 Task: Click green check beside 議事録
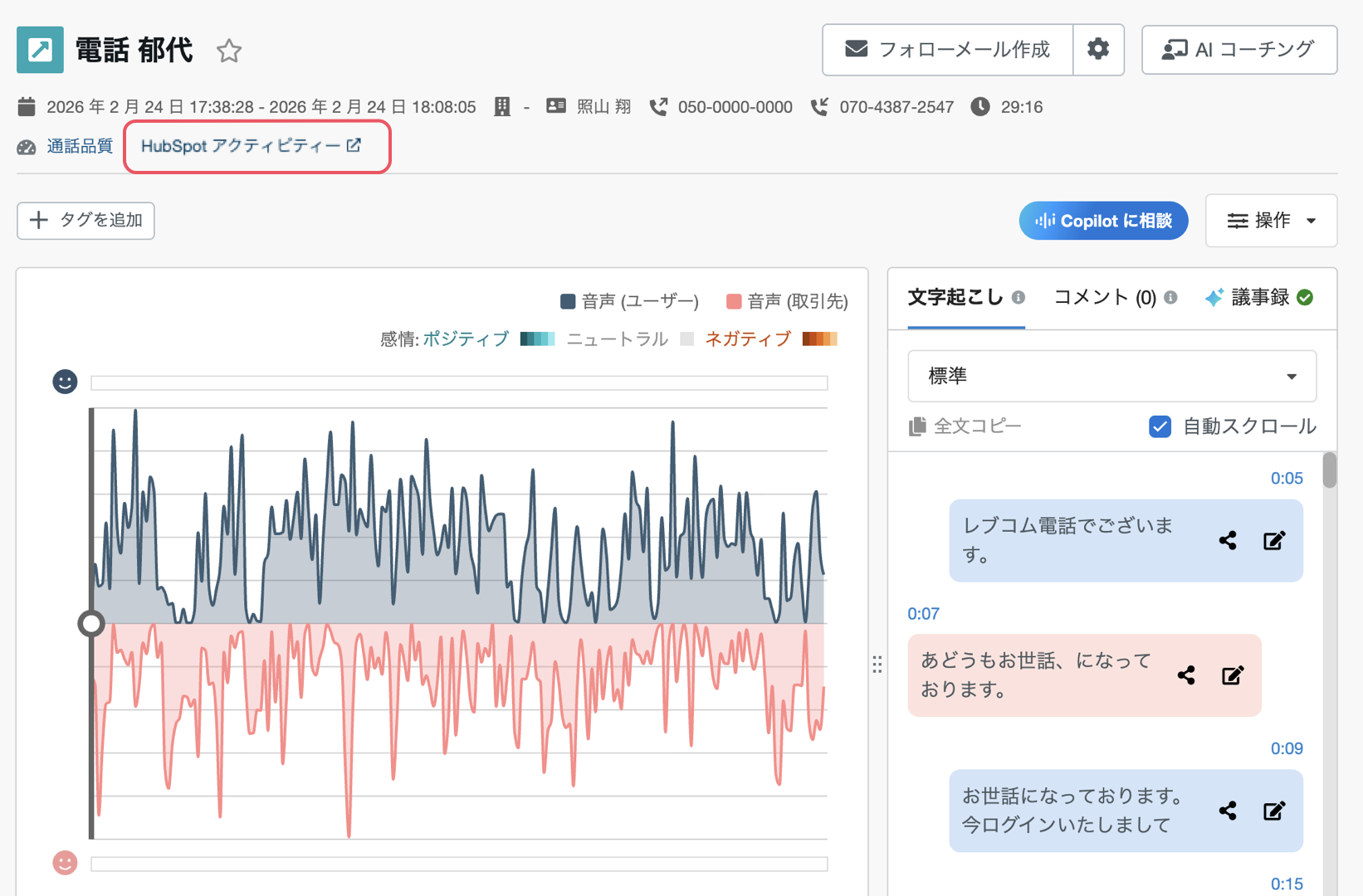pyautogui.click(x=1305, y=297)
